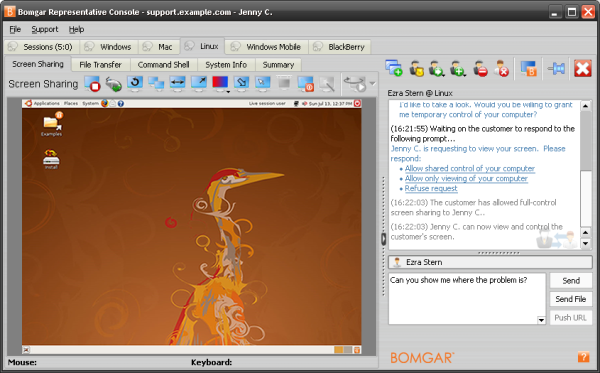Image resolution: width=600 pixels, height=373 pixels.
Task: Click the server play special-action icon
Action: click(x=355, y=84)
